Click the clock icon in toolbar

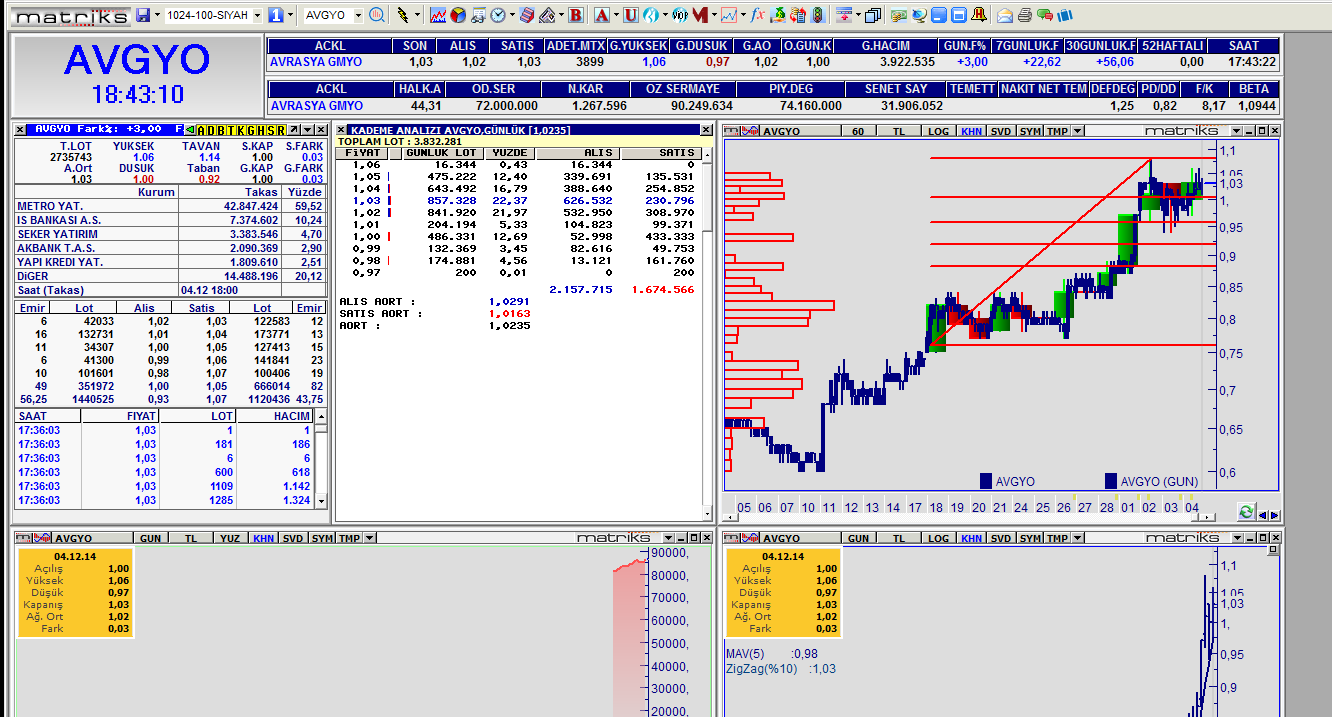click(x=497, y=15)
